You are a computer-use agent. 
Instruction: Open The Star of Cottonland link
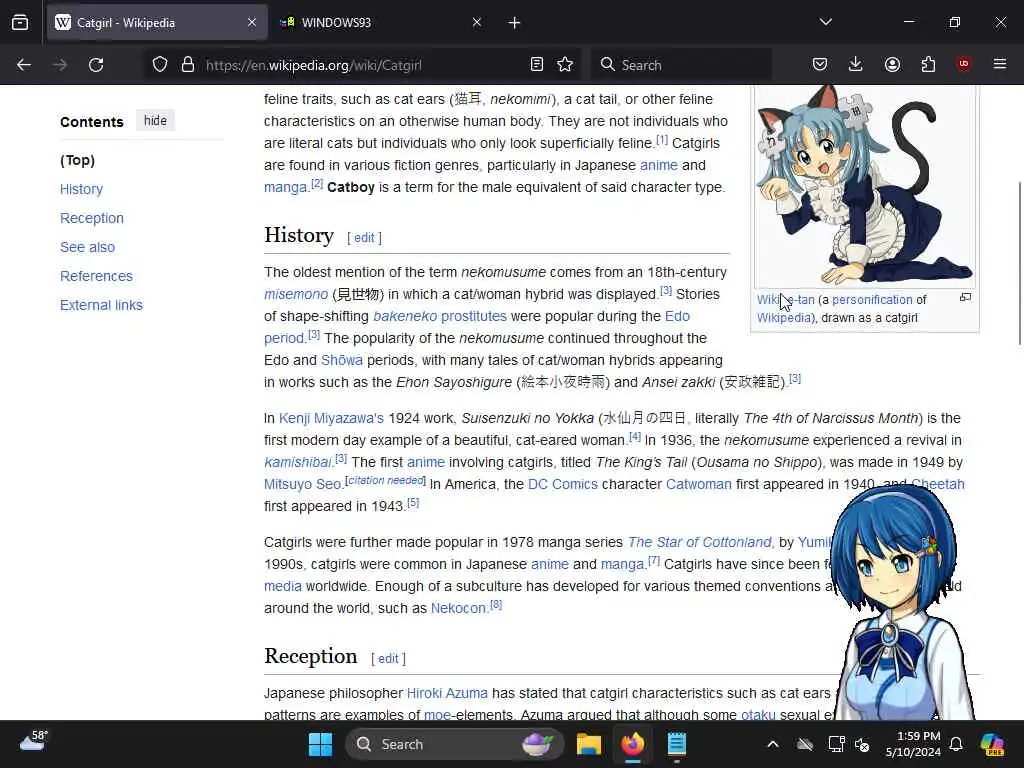699,542
